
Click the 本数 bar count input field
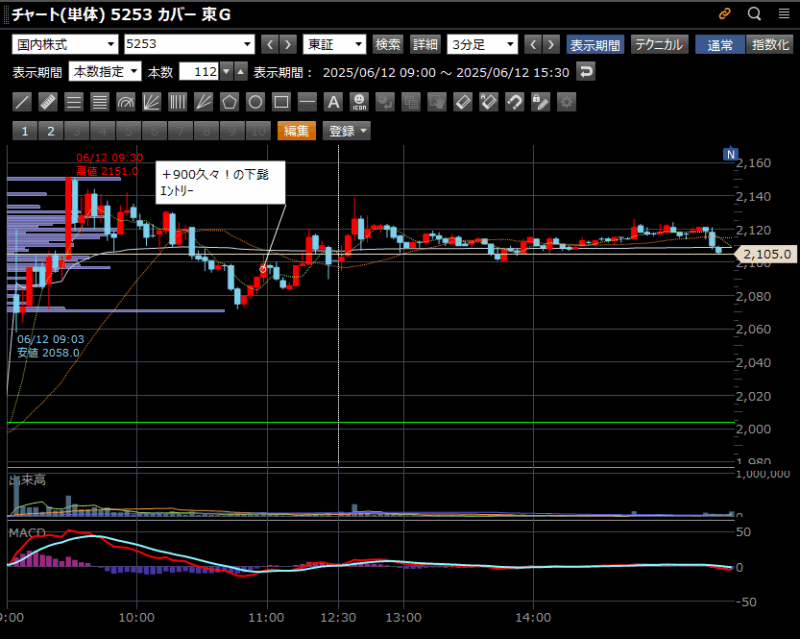[x=199, y=71]
